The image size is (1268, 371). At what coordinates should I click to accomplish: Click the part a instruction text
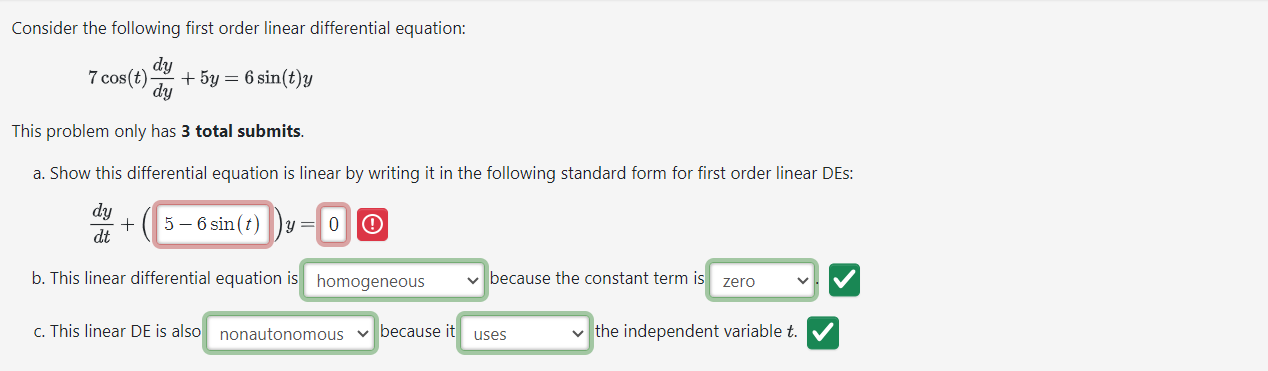point(442,173)
